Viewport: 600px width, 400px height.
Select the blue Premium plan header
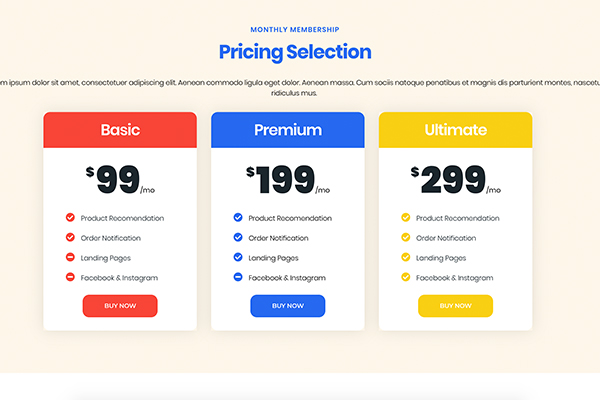coord(288,130)
